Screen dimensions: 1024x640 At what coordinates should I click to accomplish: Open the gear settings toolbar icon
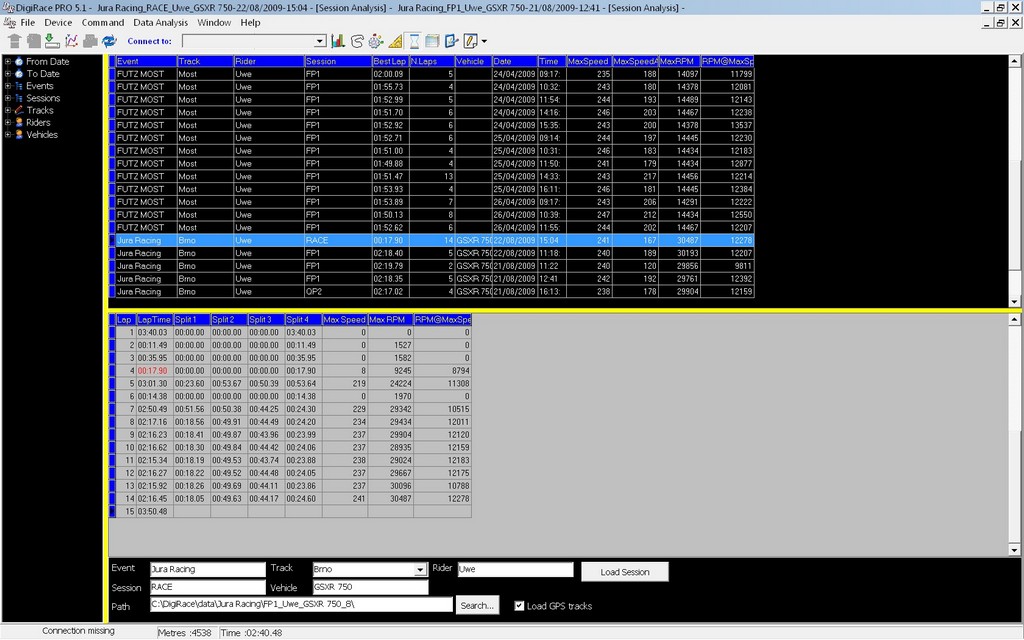375,41
